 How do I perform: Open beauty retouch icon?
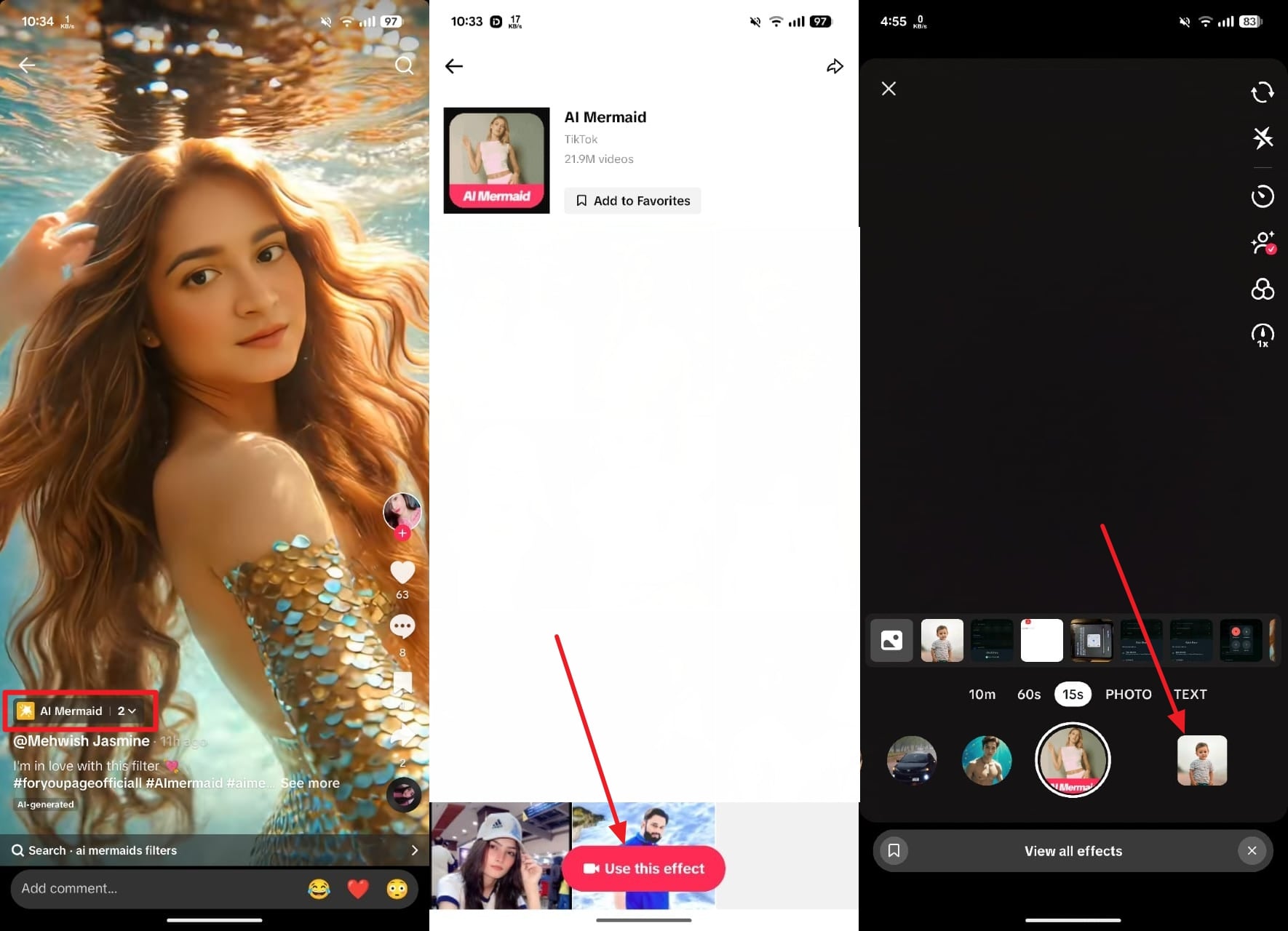[x=1263, y=242]
